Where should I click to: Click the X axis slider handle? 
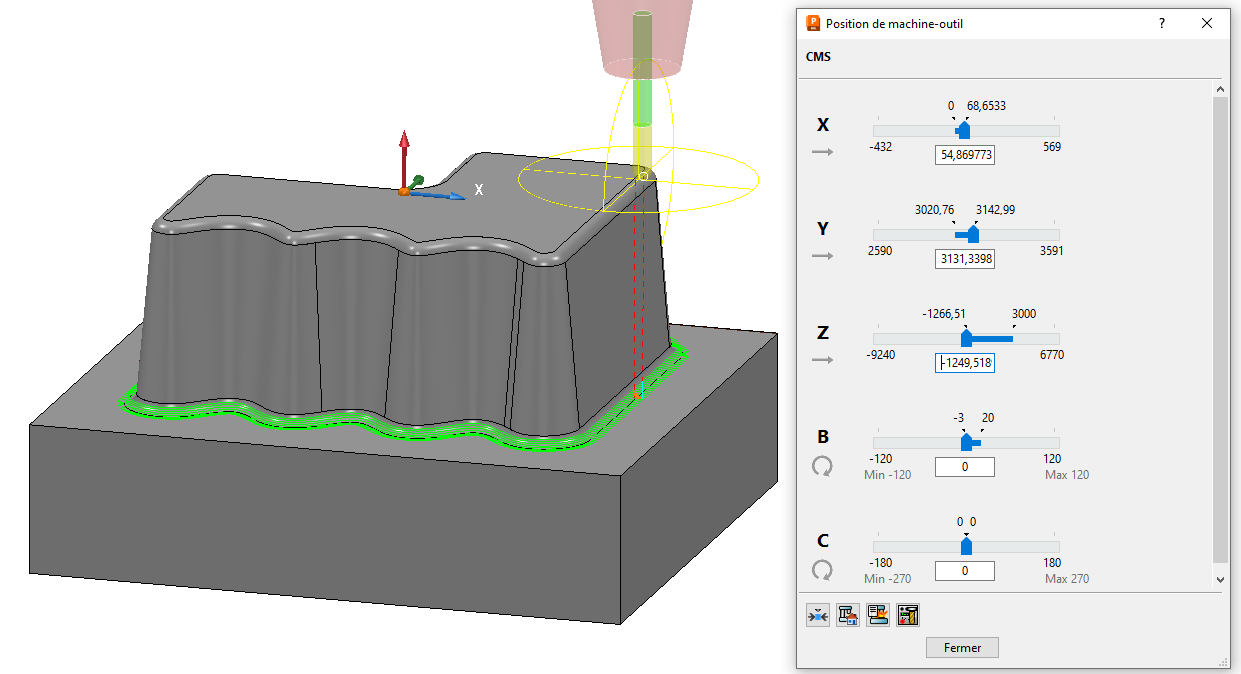(963, 131)
